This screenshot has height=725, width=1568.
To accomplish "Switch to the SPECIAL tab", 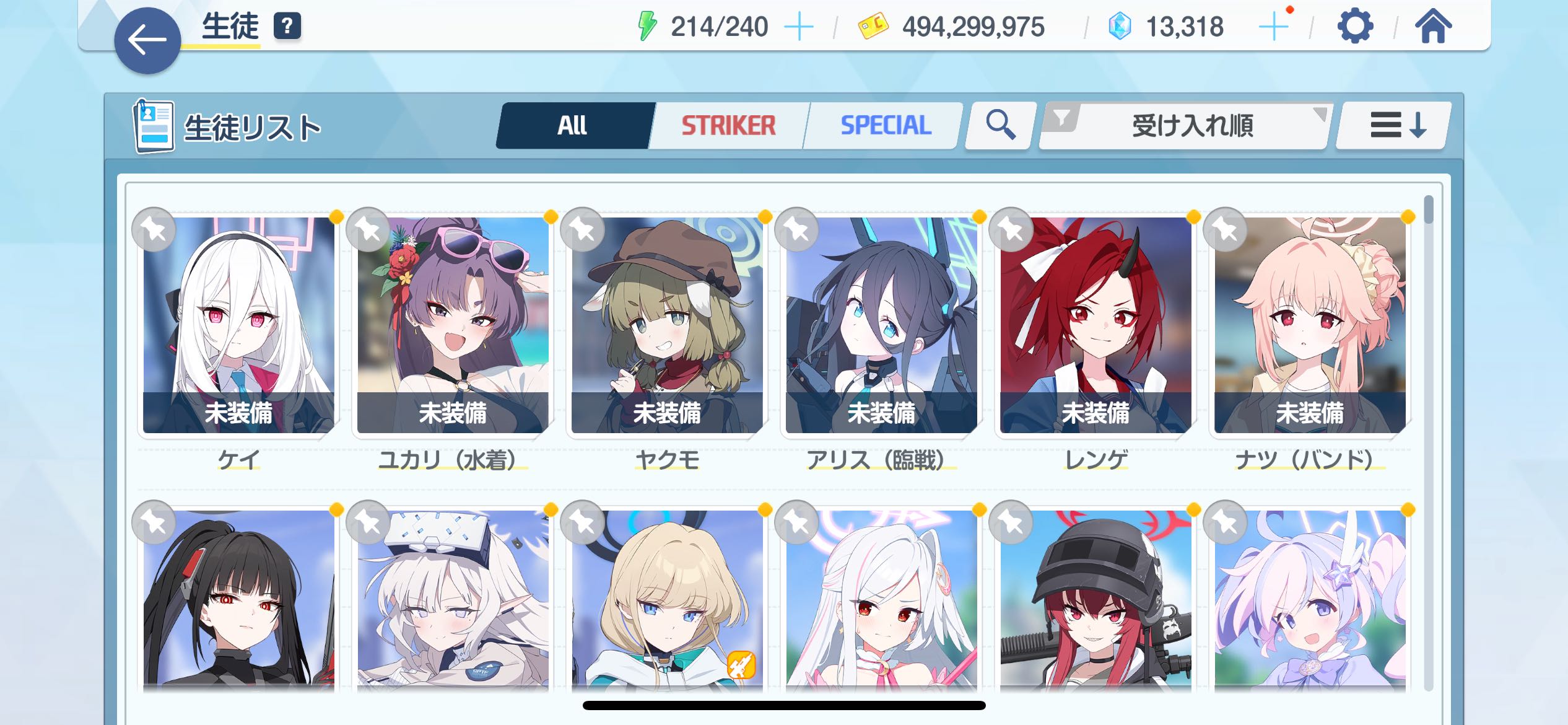I will [886, 126].
